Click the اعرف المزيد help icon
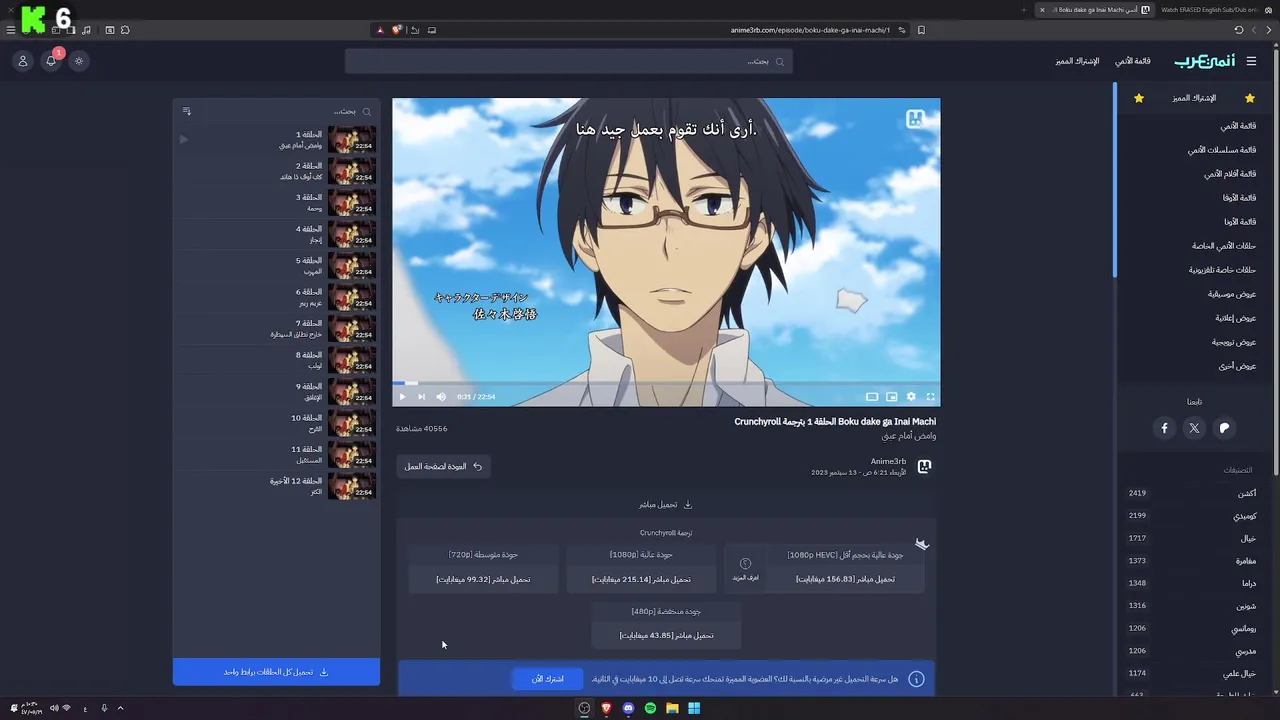Screen dimensions: 1280x720 (x=745, y=569)
